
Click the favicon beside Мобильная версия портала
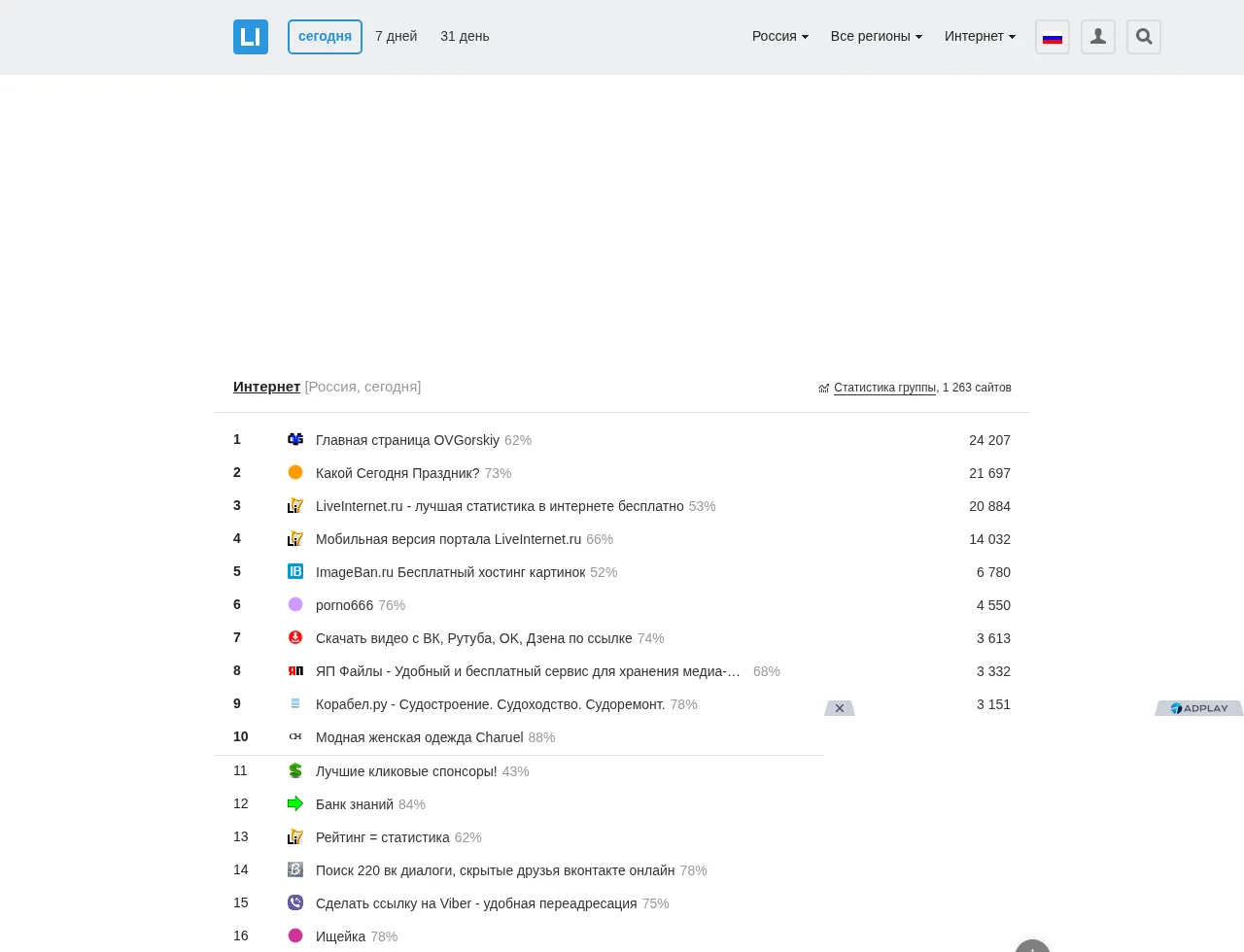[x=295, y=538]
